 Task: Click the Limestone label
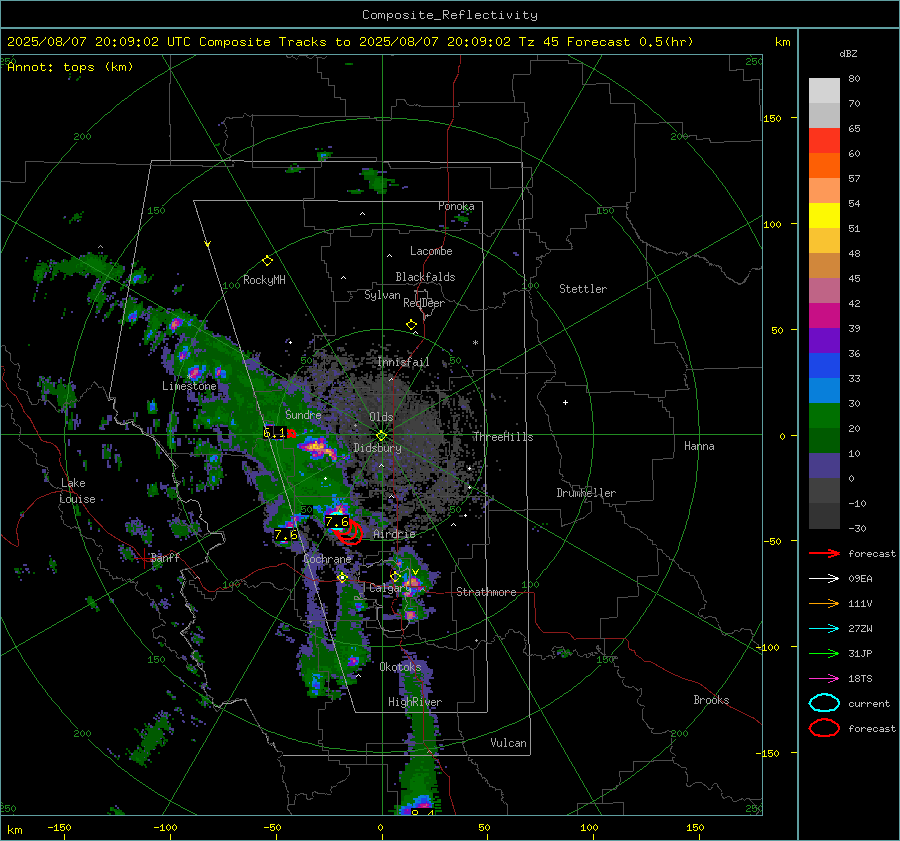(x=189, y=386)
